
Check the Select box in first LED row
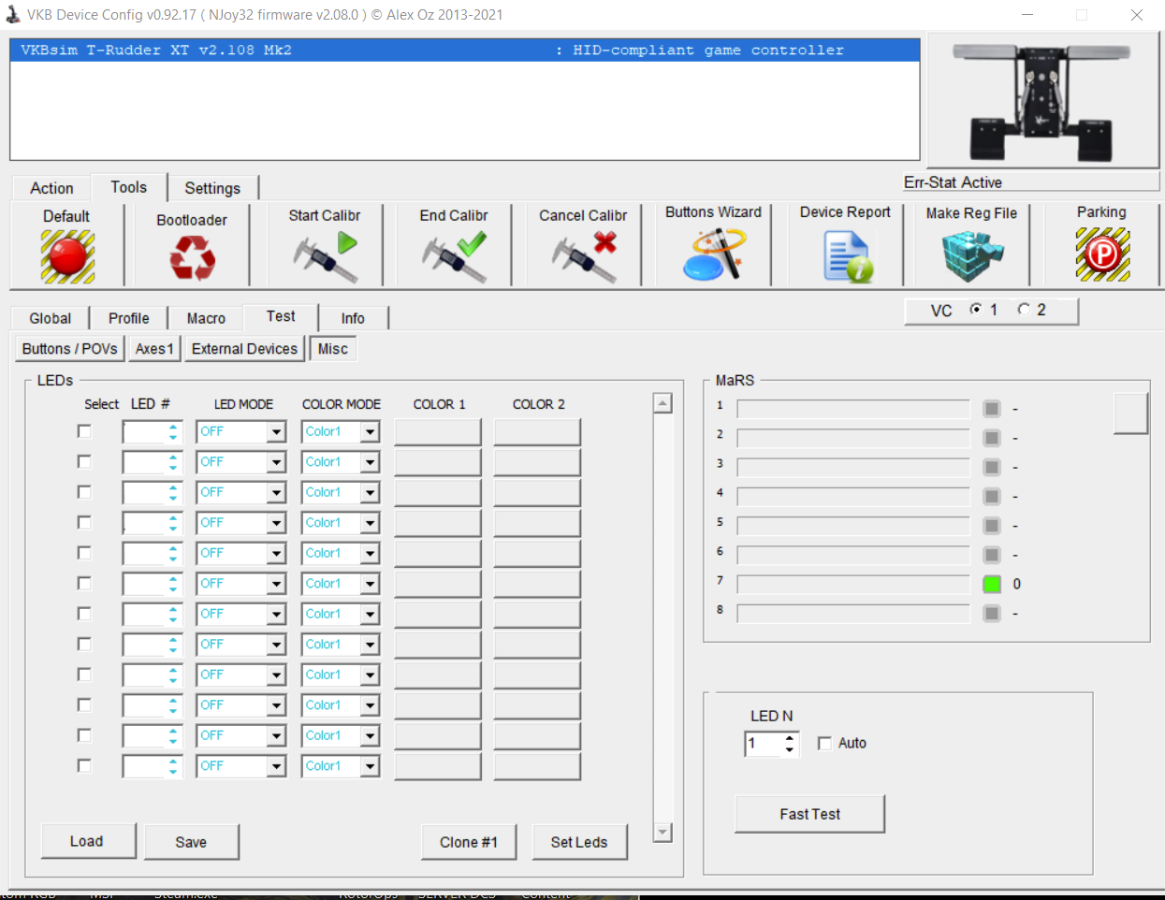84,431
